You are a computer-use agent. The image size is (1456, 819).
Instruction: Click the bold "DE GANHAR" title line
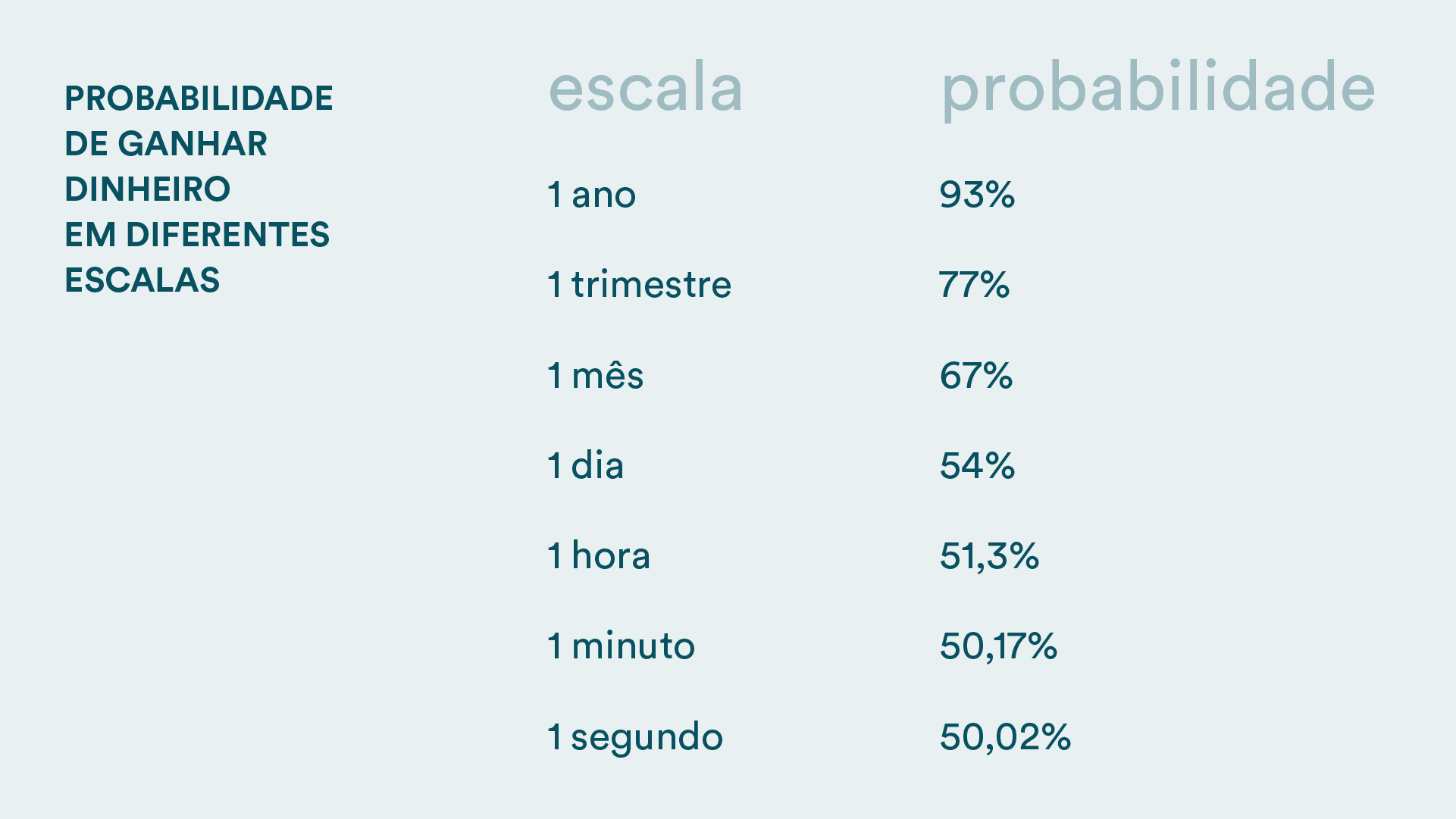pos(166,144)
